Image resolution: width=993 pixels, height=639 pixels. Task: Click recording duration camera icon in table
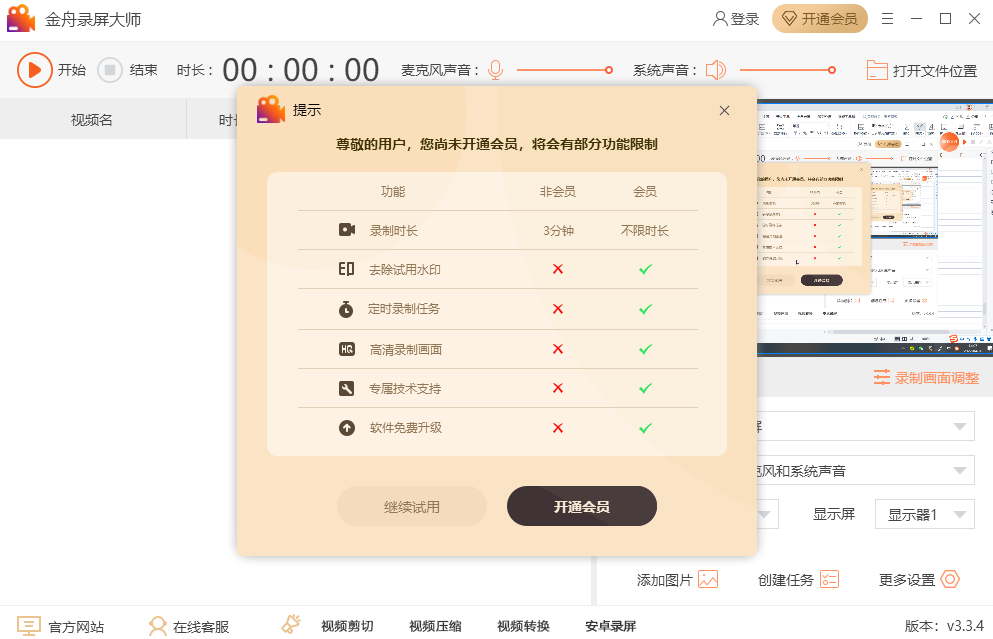tap(346, 230)
